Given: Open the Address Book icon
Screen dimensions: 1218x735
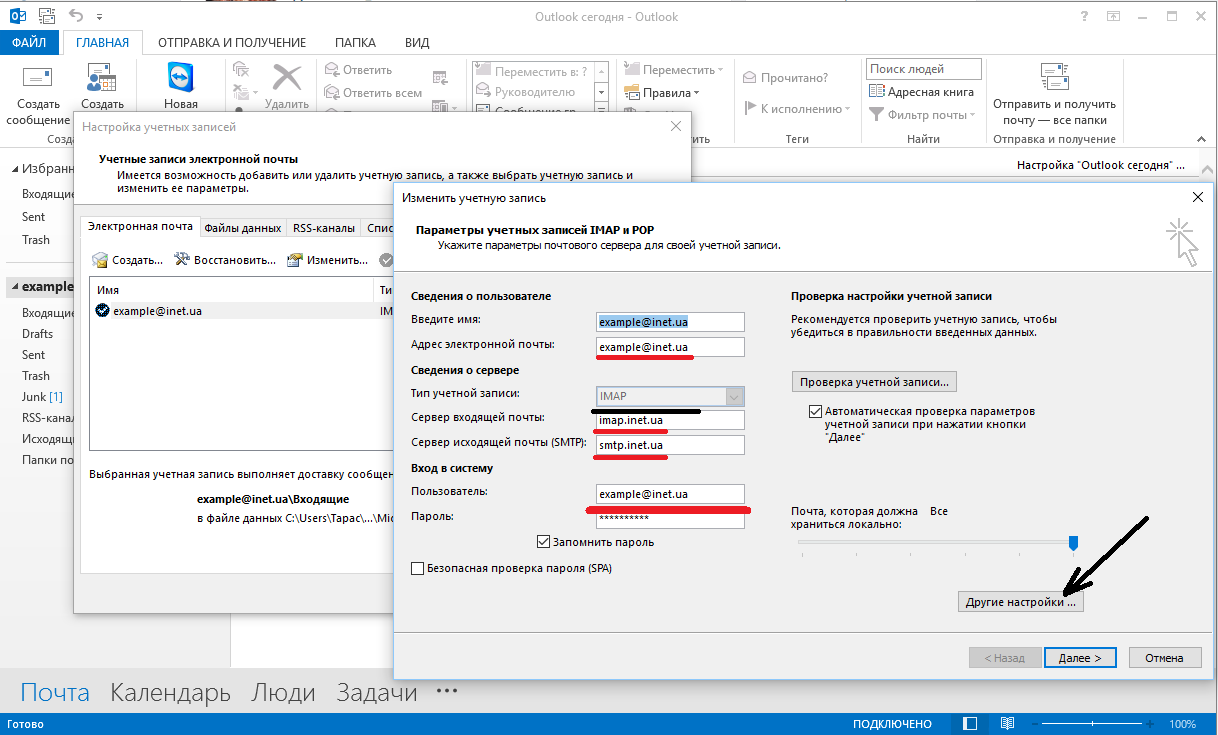Looking at the screenshot, I should pyautogui.click(x=876, y=92).
